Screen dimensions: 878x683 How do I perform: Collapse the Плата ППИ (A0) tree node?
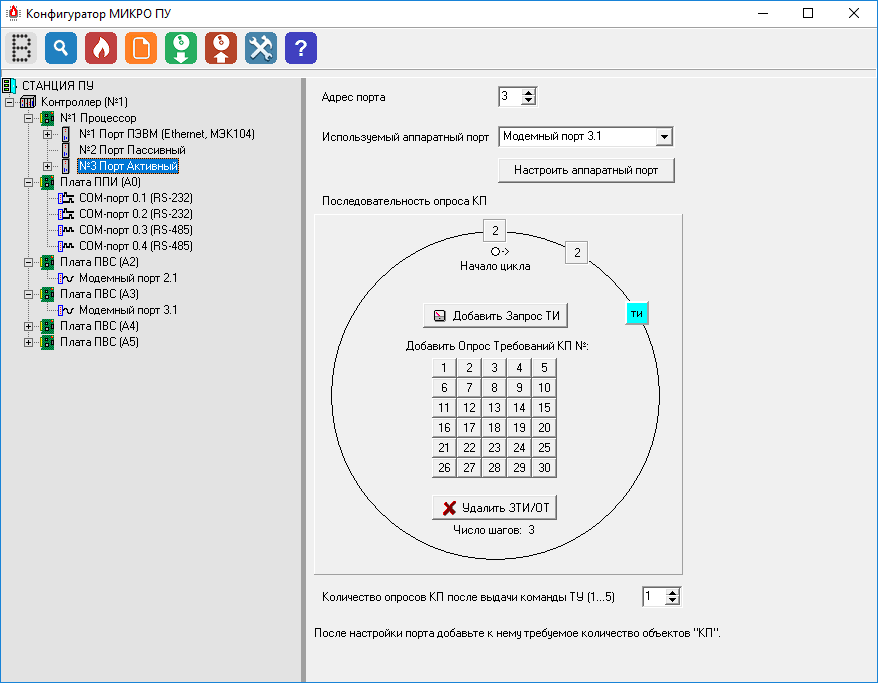pos(28,182)
